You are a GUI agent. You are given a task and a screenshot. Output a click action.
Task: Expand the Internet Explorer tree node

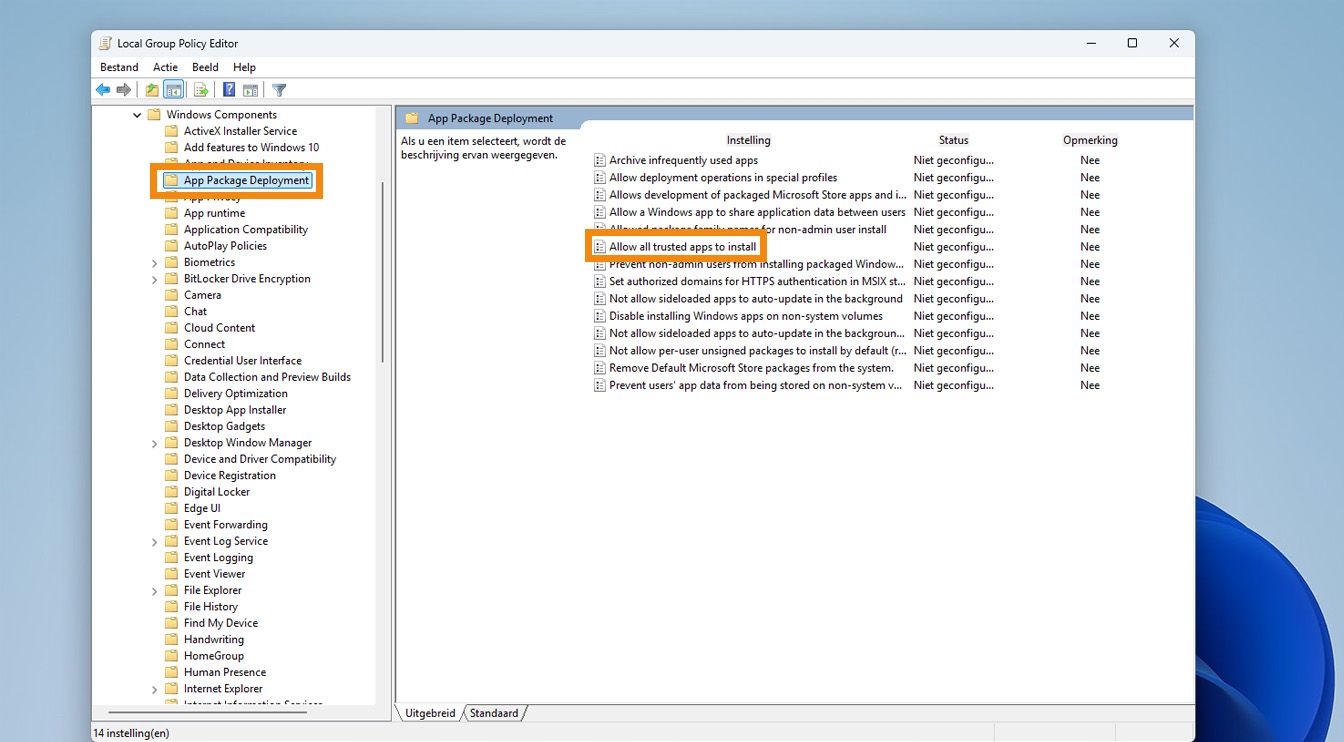154,689
